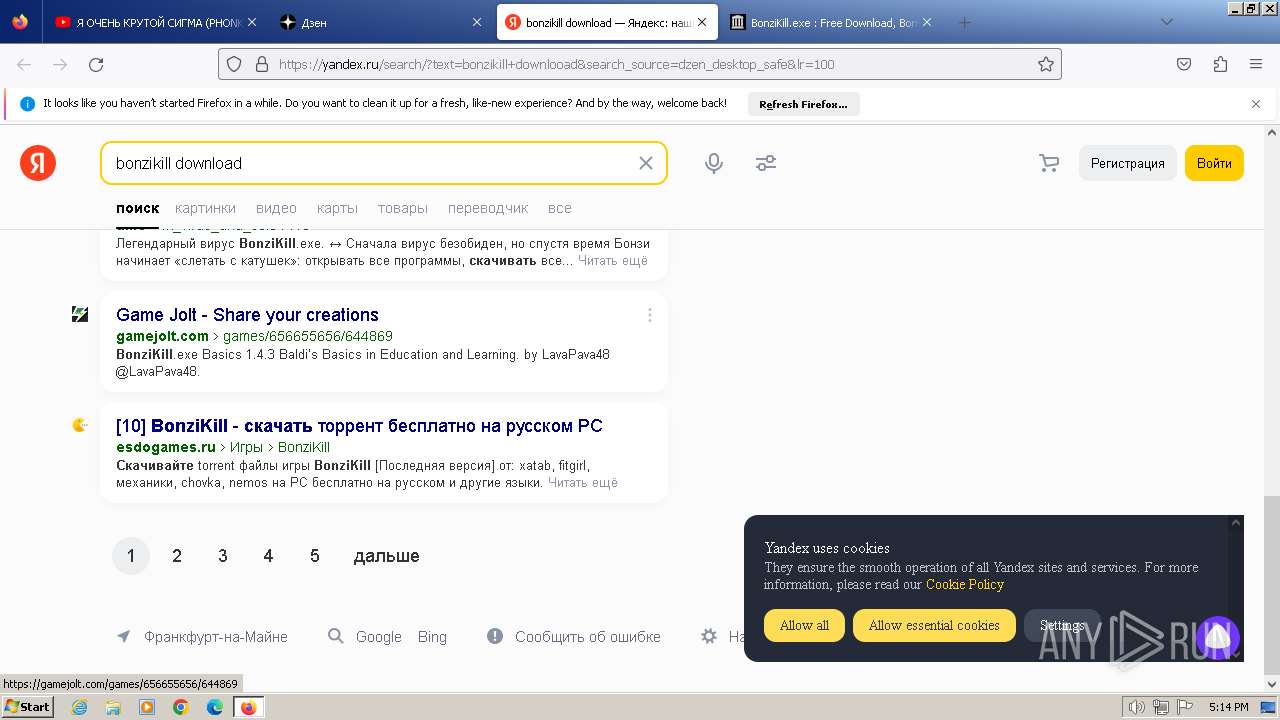
Task: Close the bonzikill download Yandex tab
Action: point(701,22)
